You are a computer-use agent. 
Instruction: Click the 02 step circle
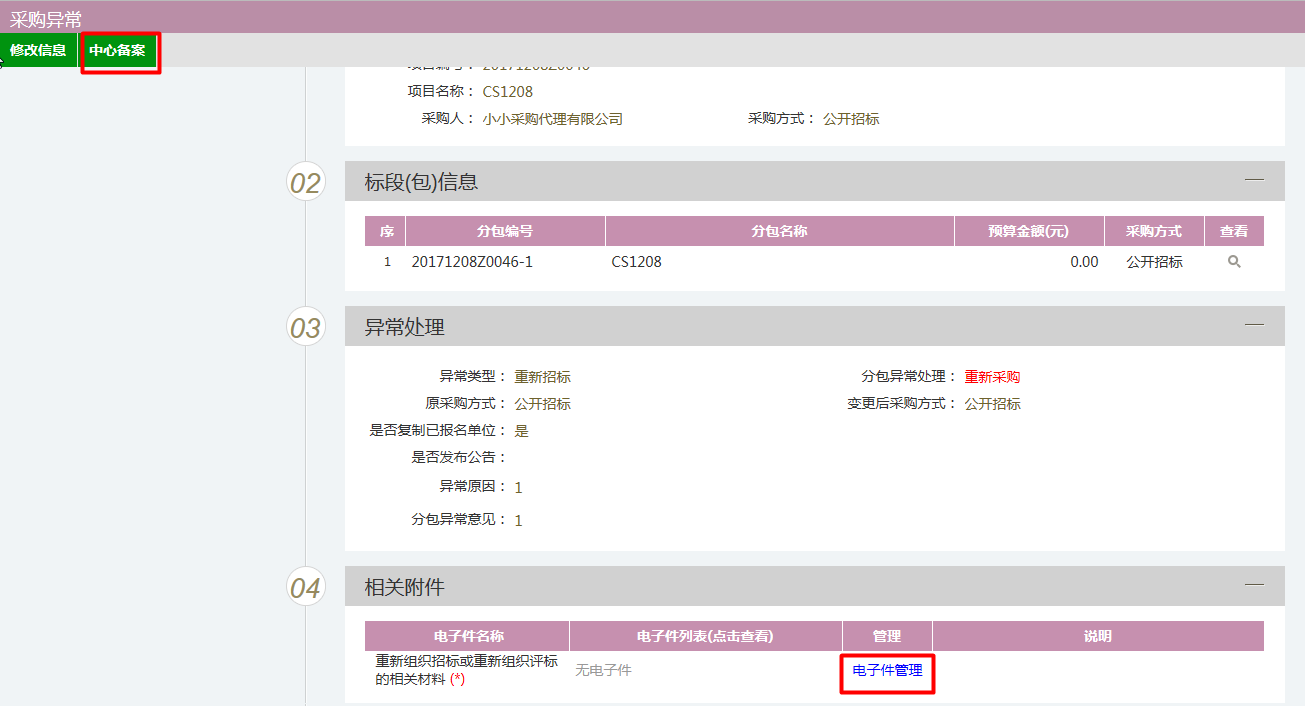tap(305, 183)
